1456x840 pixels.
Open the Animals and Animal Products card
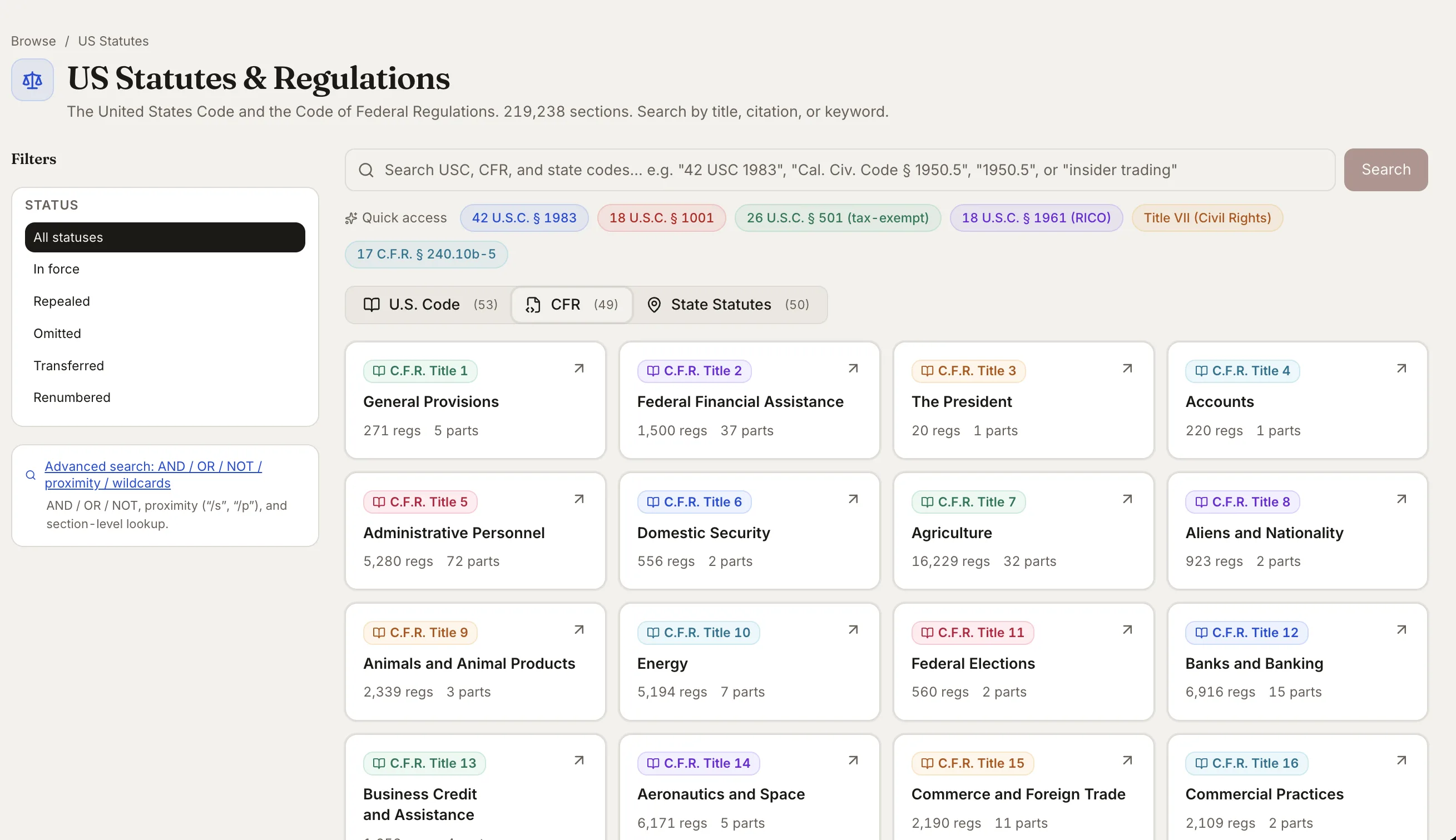(x=476, y=662)
